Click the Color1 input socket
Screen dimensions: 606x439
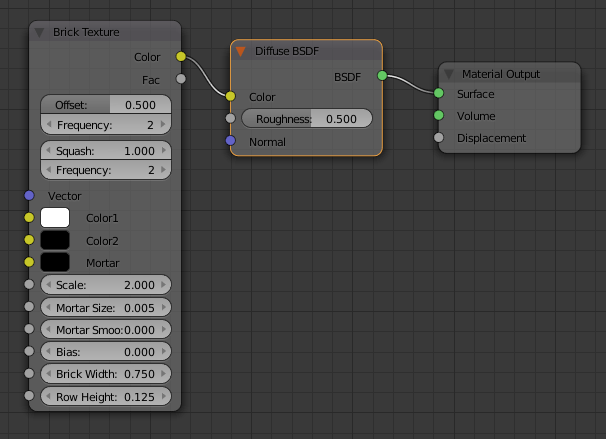(29, 218)
